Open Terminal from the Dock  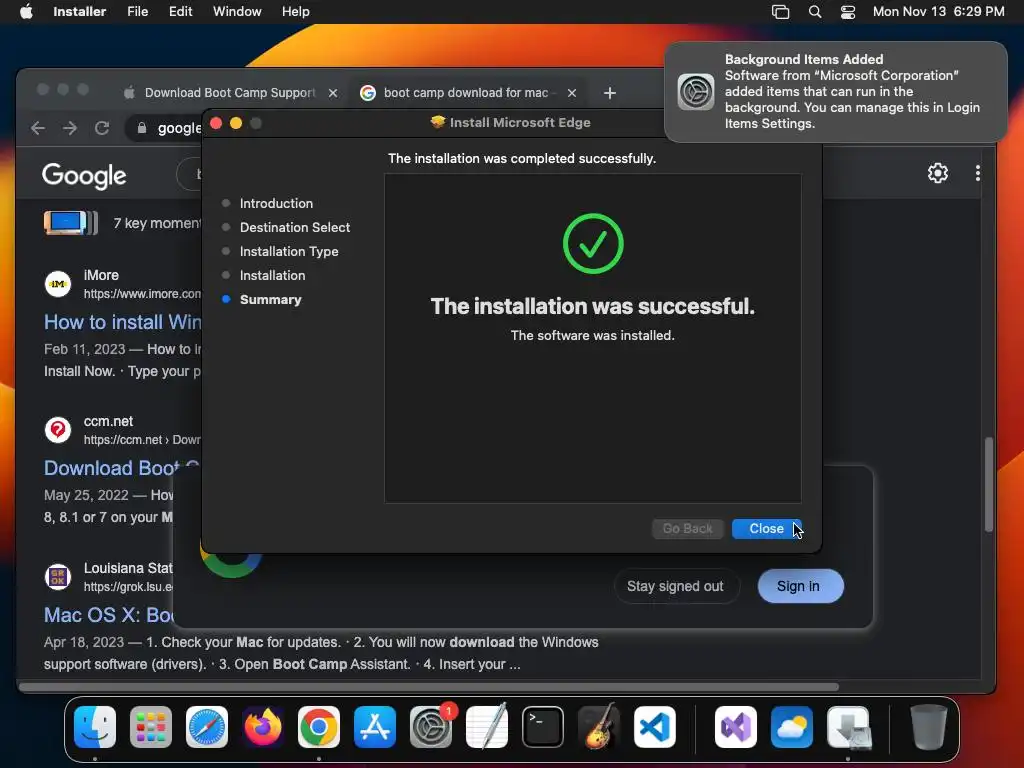pyautogui.click(x=543, y=727)
